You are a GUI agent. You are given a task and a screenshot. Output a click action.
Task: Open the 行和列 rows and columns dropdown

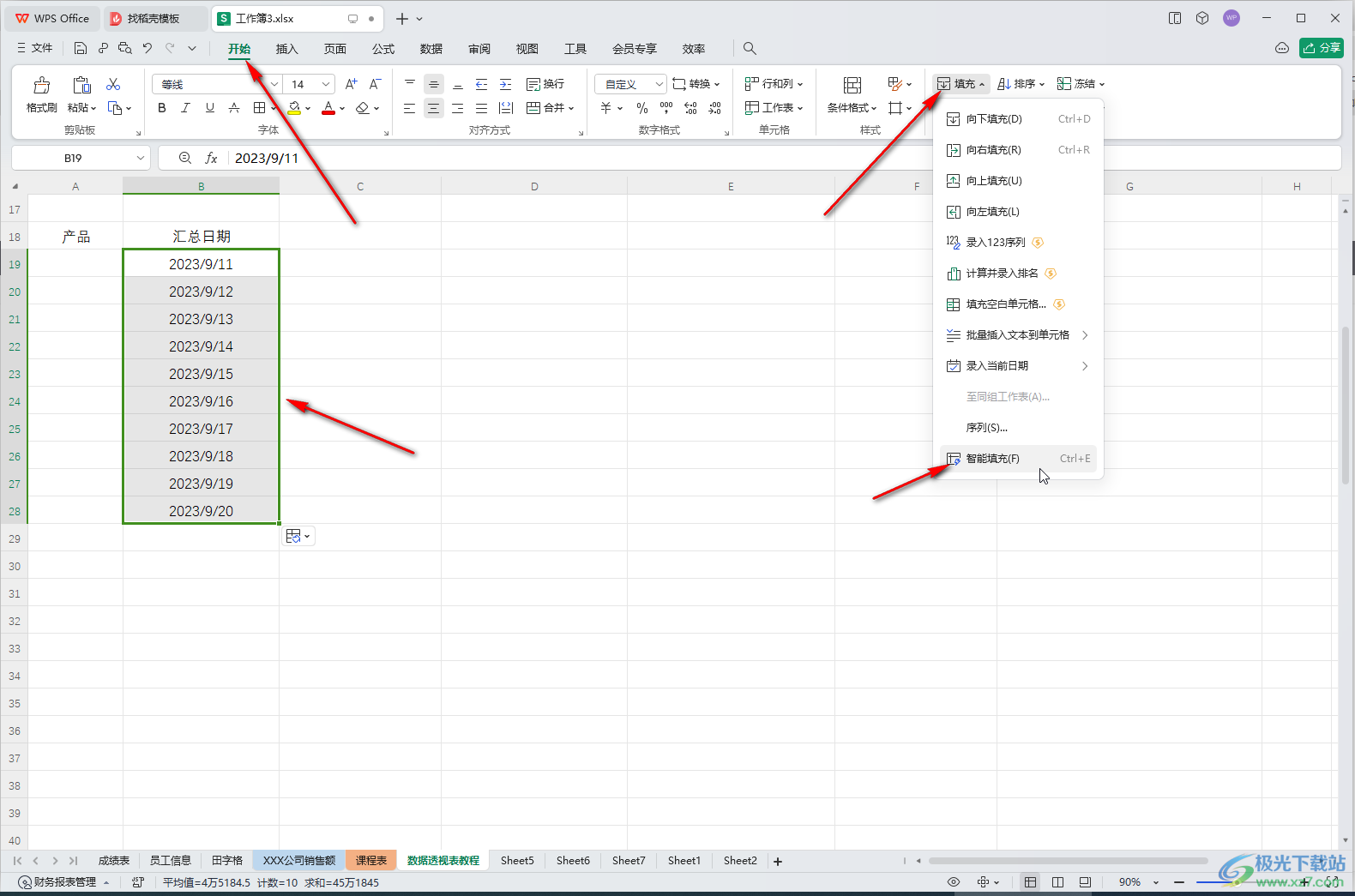pyautogui.click(x=774, y=84)
